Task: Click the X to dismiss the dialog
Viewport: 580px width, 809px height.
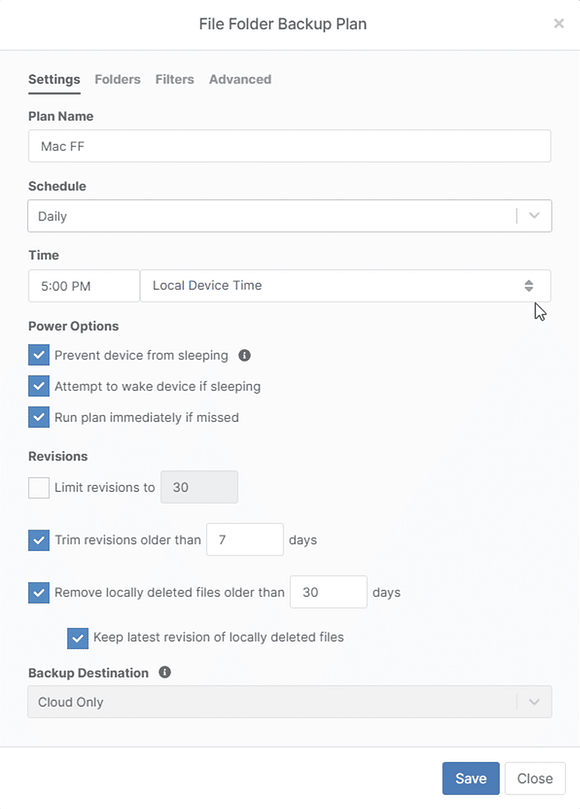Action: pos(559,23)
